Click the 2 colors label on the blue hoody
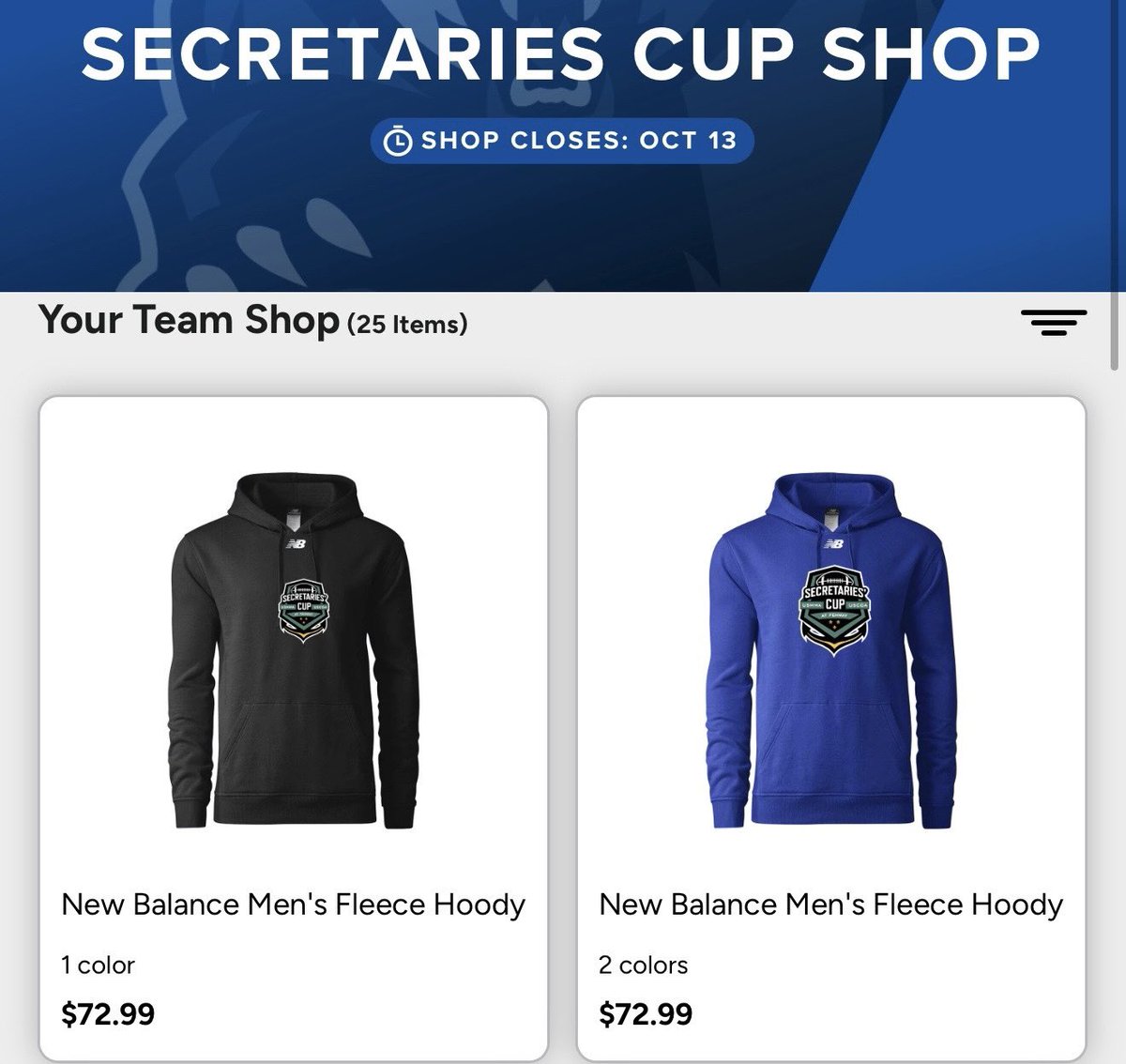This screenshot has width=1126, height=1064. (x=644, y=965)
